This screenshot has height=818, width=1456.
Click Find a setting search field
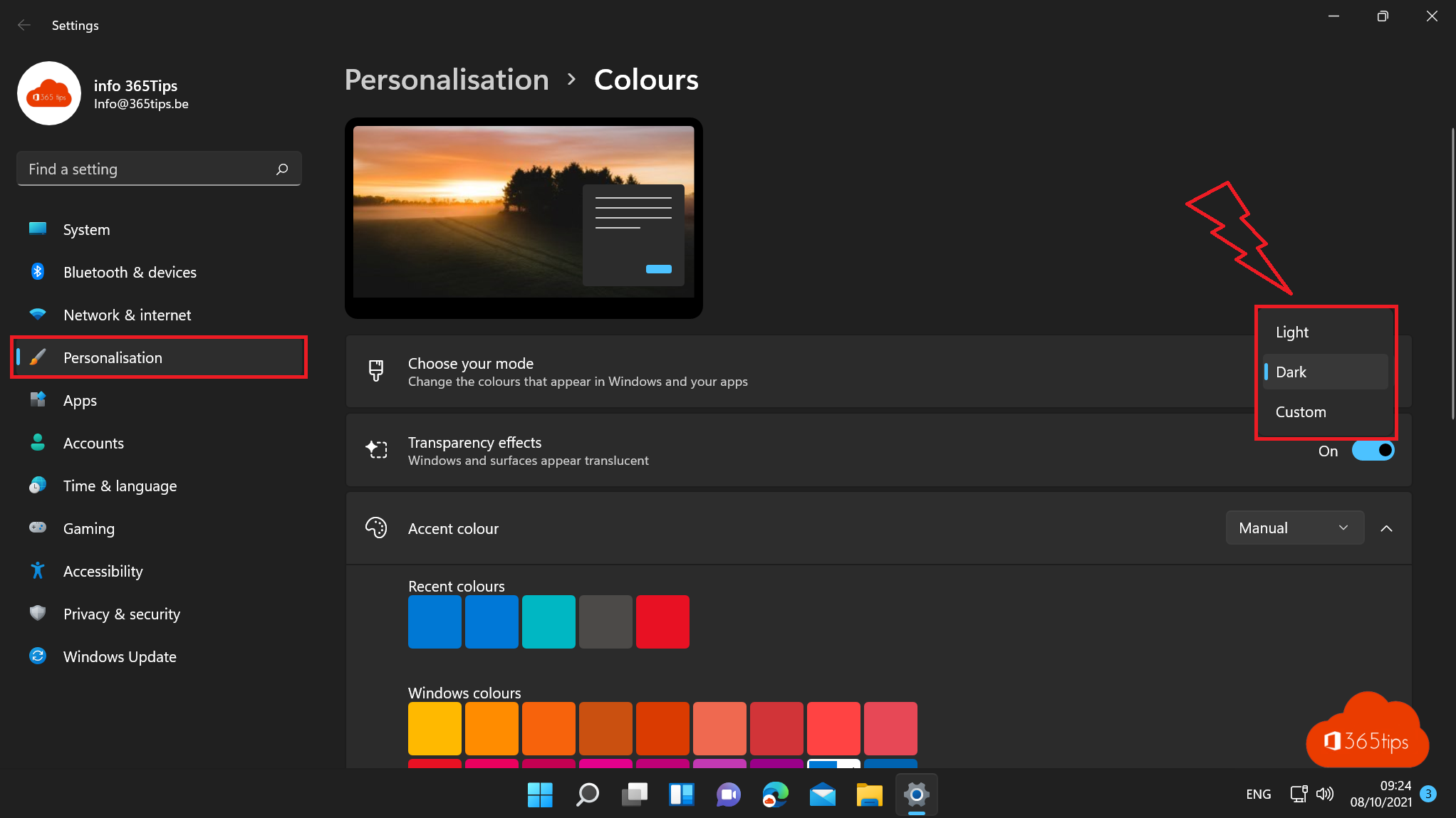click(156, 168)
